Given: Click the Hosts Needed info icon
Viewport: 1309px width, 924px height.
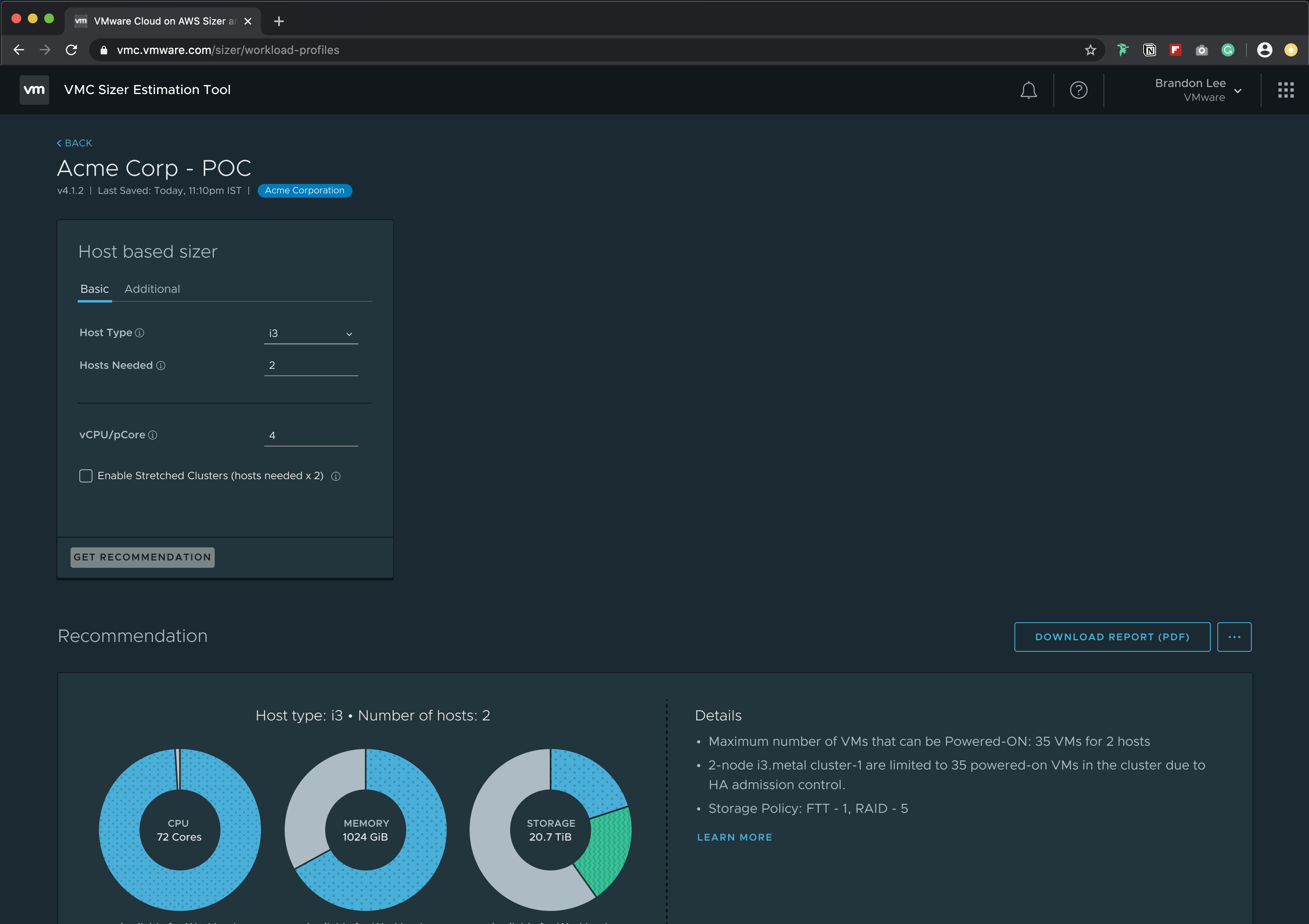Looking at the screenshot, I should coord(161,366).
